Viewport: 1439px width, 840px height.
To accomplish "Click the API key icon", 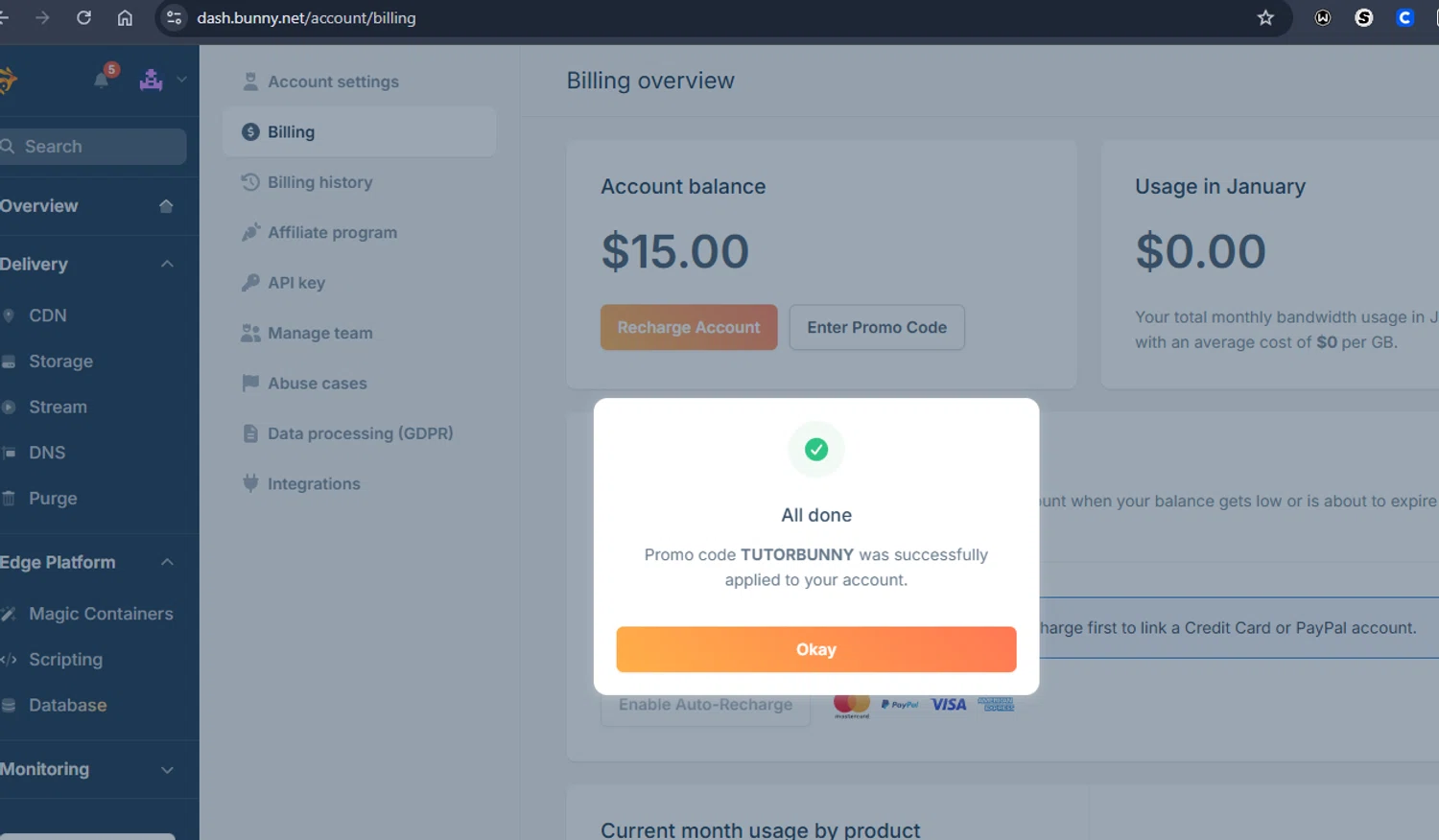I will click(x=250, y=282).
